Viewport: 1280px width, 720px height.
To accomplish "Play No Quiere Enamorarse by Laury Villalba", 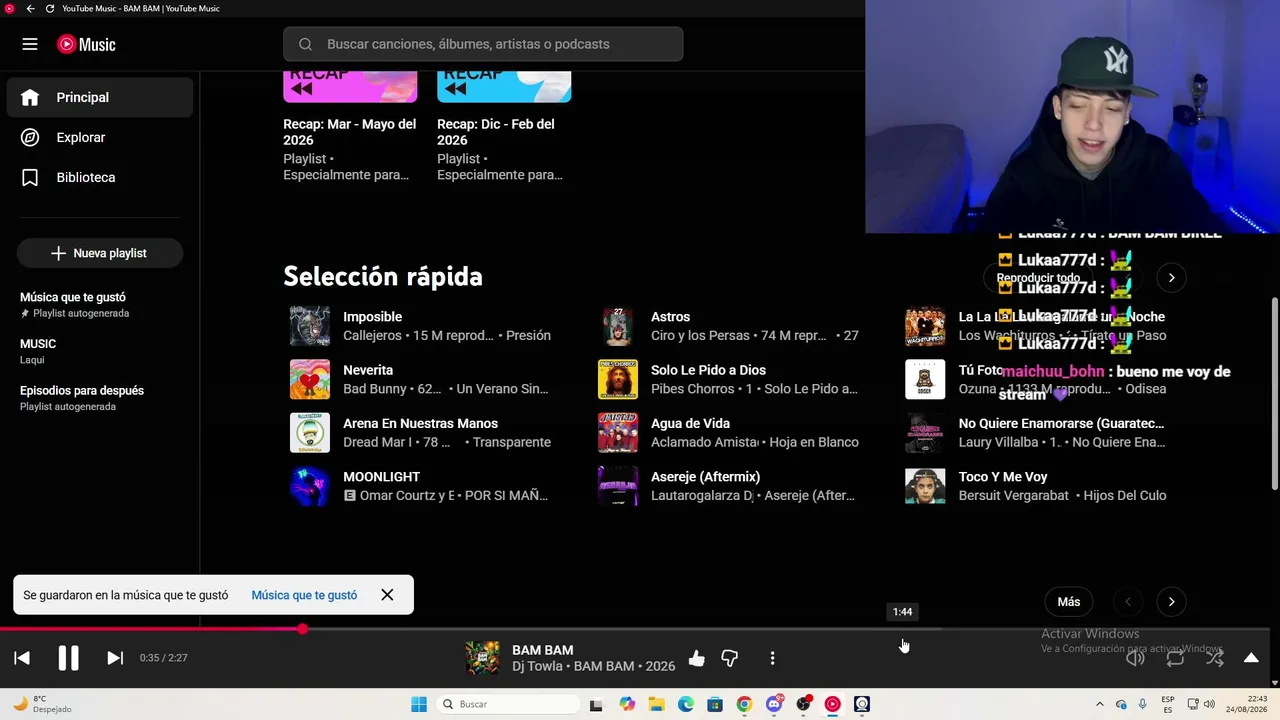I will click(x=1061, y=424).
